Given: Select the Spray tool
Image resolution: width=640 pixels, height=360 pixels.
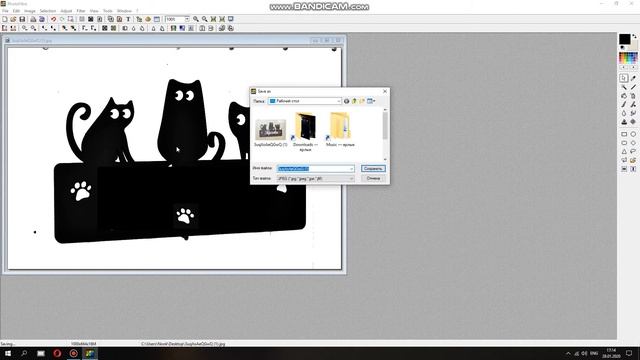Looking at the screenshot, I should click(x=633, y=96).
